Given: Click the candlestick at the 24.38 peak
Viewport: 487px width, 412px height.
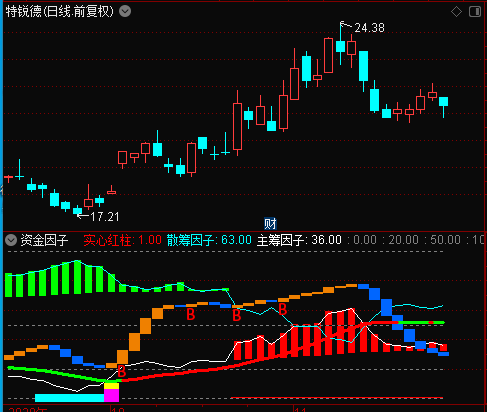Looking at the screenshot, I should (x=340, y=44).
